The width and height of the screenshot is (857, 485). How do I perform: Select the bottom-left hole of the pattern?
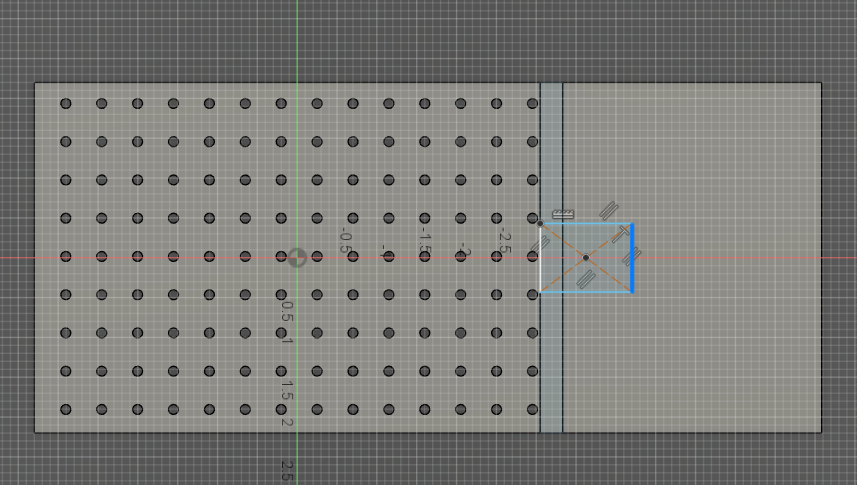coord(66,409)
